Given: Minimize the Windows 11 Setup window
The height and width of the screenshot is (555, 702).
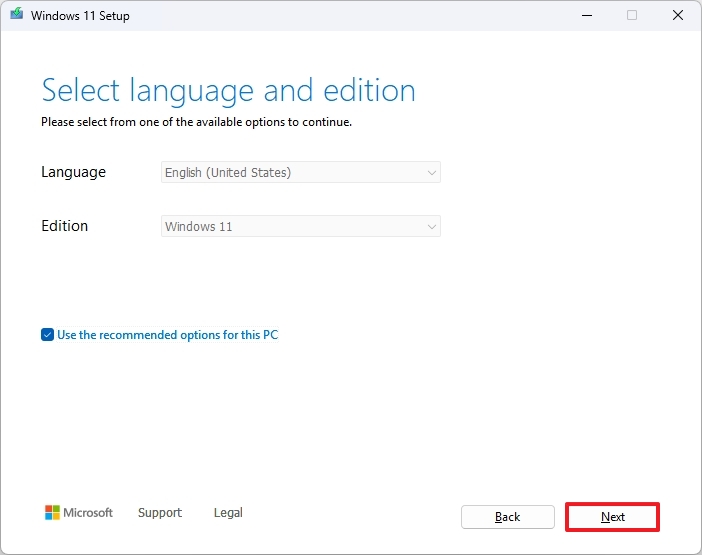Looking at the screenshot, I should pos(585,16).
